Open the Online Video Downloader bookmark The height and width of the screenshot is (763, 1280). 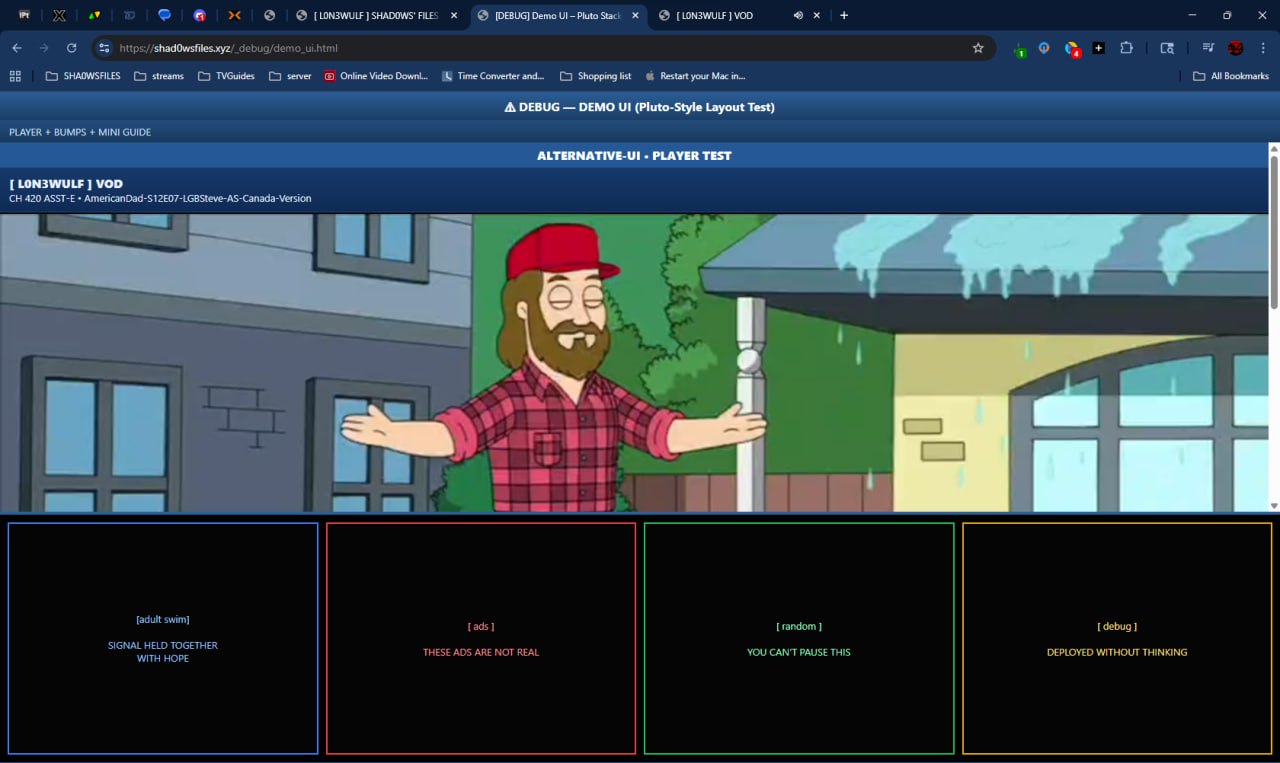click(x=376, y=76)
